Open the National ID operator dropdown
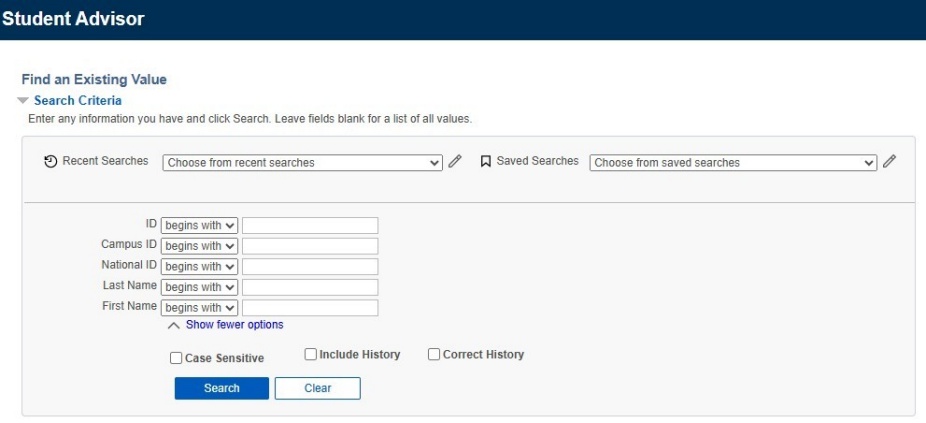 tap(199, 266)
